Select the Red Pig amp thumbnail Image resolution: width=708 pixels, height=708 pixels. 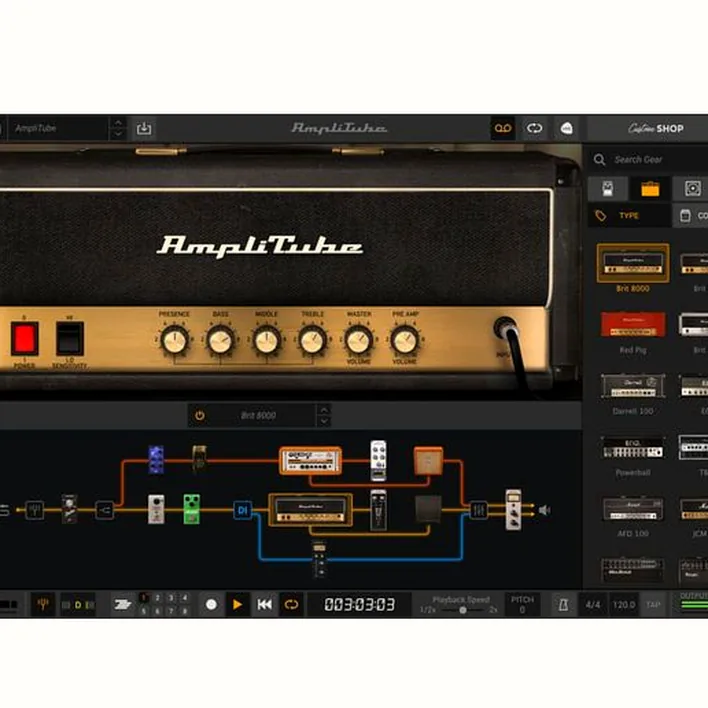[633, 324]
